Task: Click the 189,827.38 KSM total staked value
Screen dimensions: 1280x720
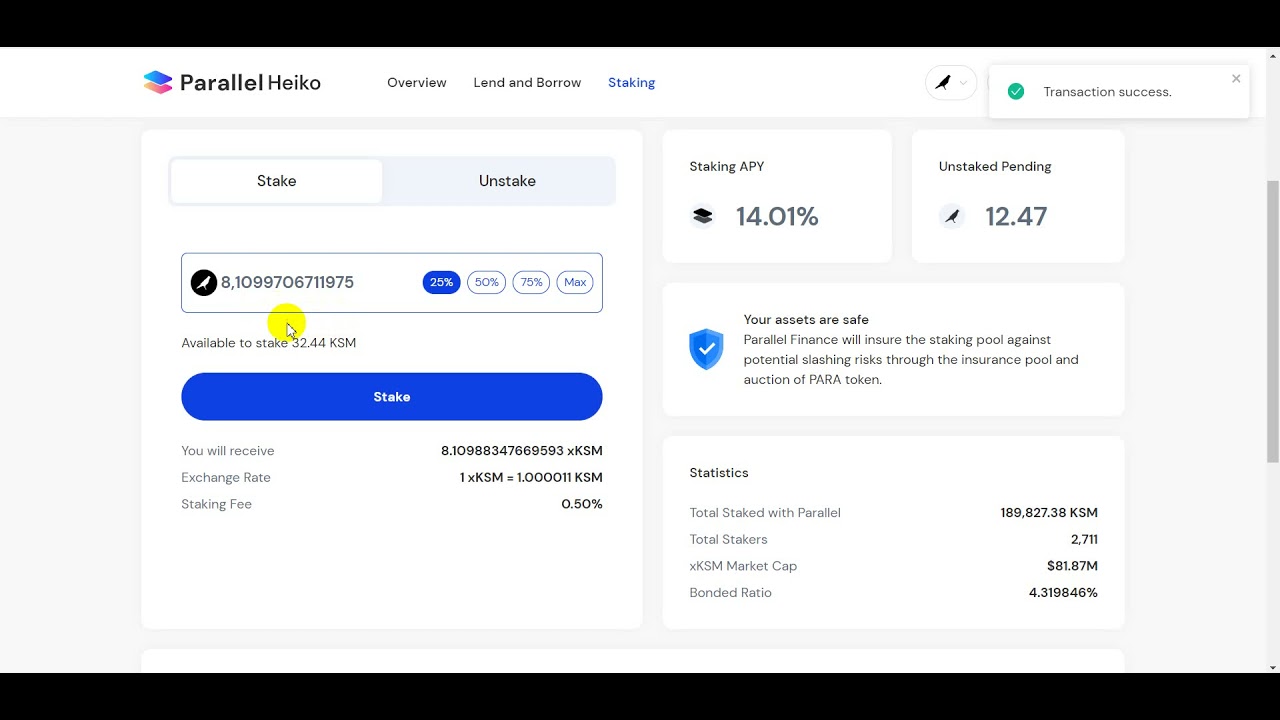Action: pos(1049,513)
